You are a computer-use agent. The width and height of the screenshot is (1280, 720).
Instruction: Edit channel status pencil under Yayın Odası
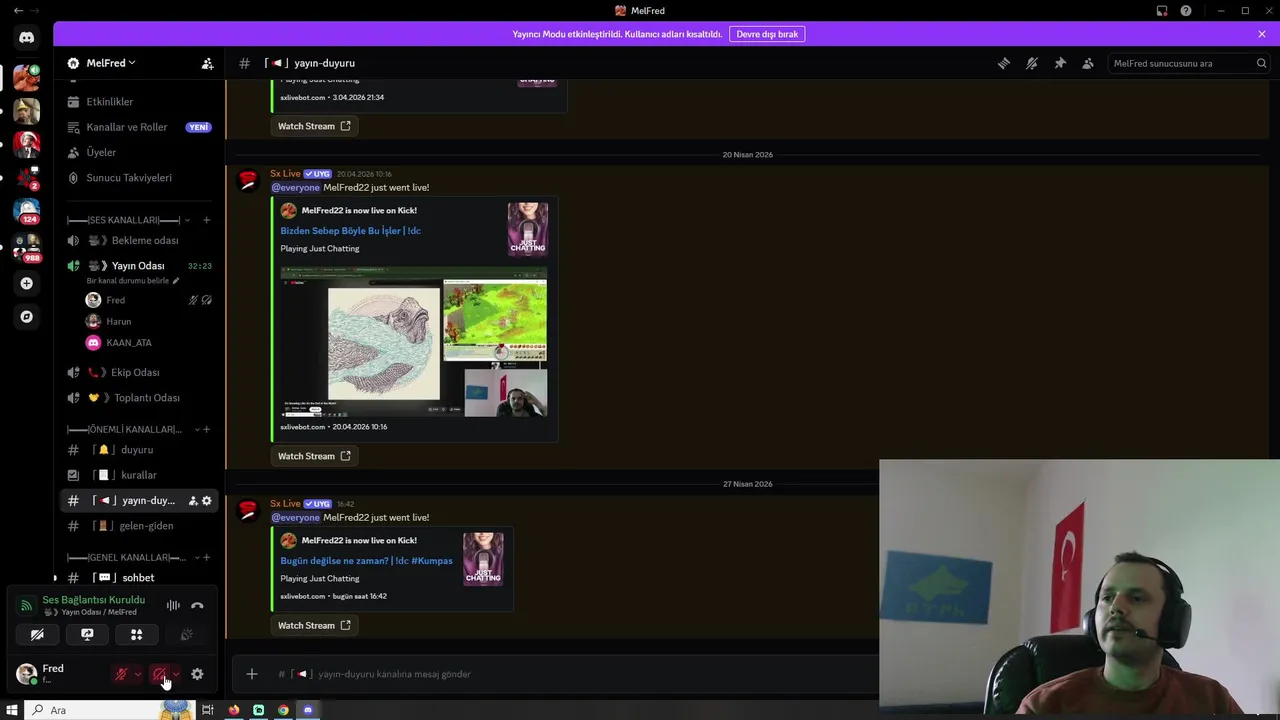coord(176,281)
